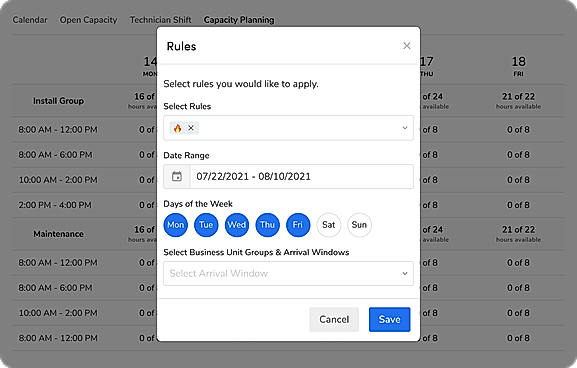577x368 pixels.
Task: Enable the Sat day button
Action: (x=329, y=225)
